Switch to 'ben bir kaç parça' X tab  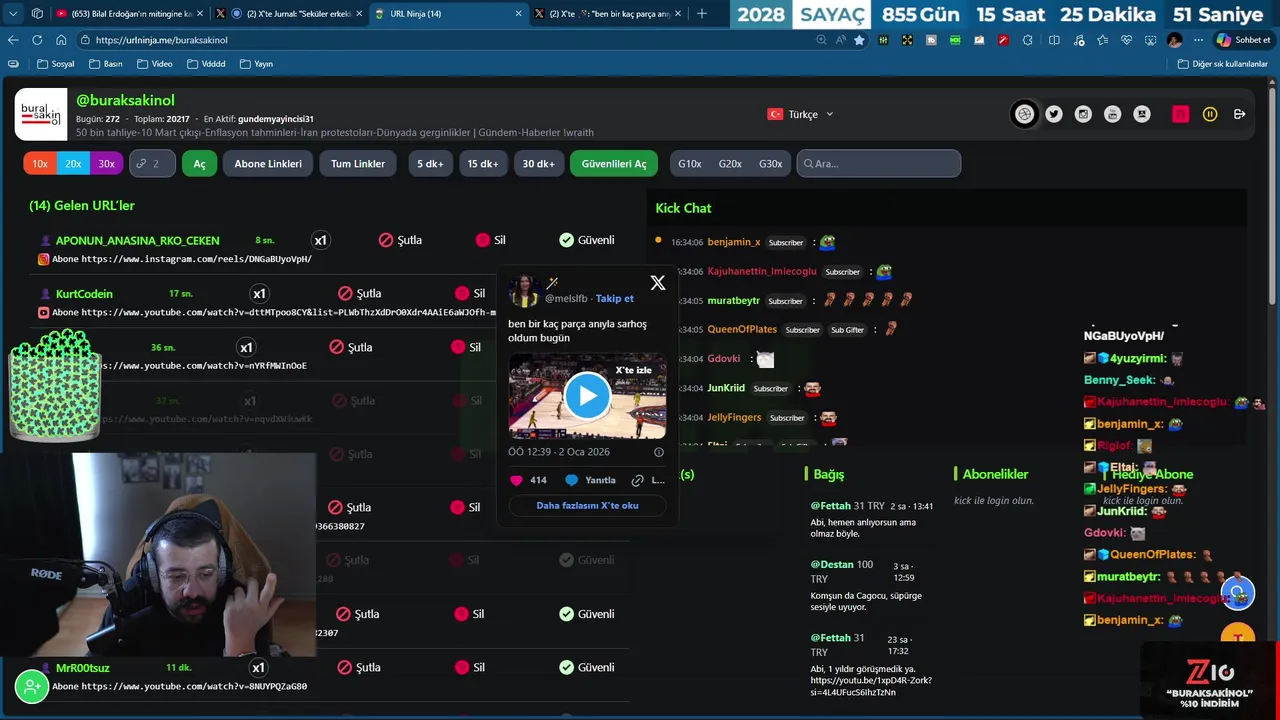click(x=608, y=14)
